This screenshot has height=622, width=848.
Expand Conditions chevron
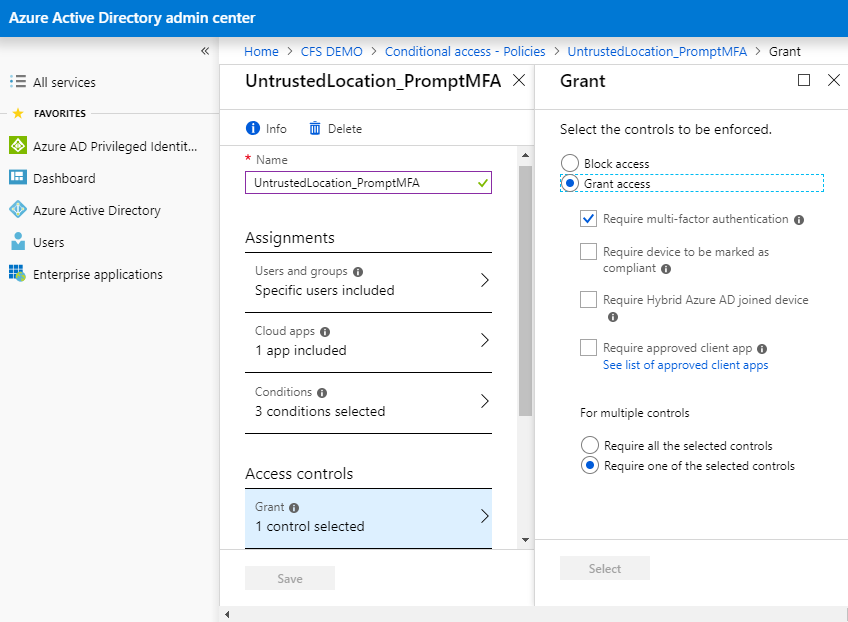pyautogui.click(x=485, y=401)
